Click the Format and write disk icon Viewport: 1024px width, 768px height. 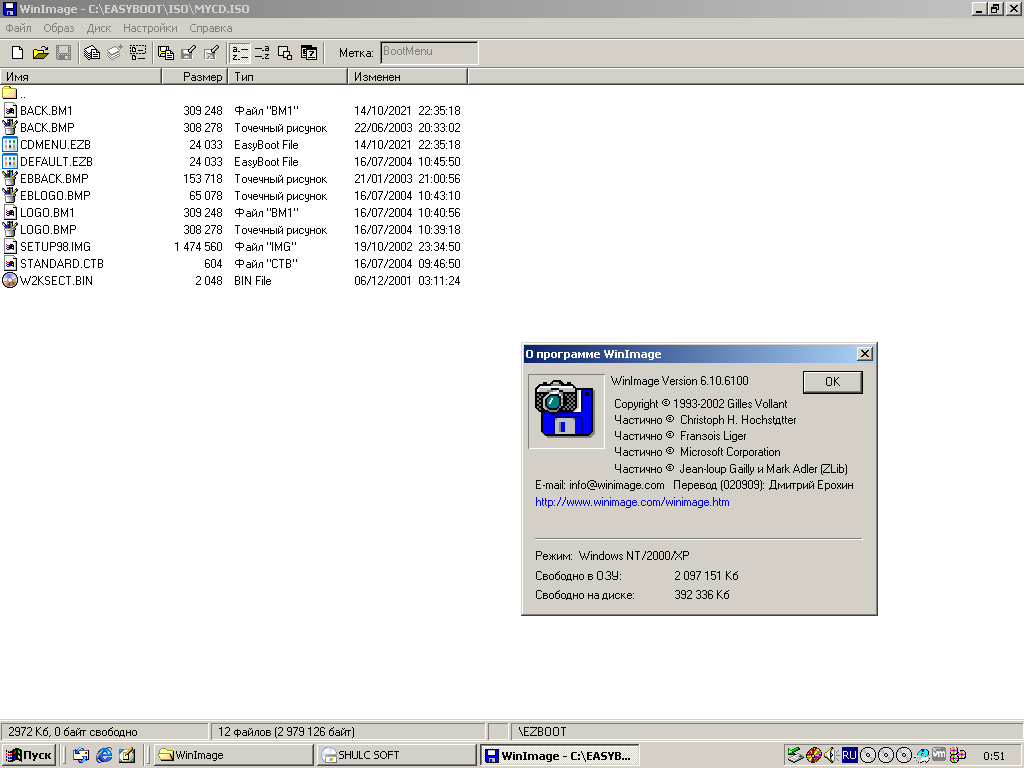pyautogui.click(x=212, y=53)
